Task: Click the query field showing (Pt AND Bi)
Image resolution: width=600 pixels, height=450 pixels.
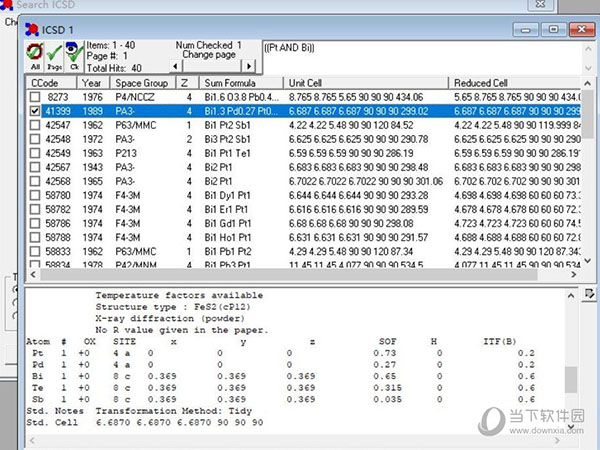Action: pos(422,57)
